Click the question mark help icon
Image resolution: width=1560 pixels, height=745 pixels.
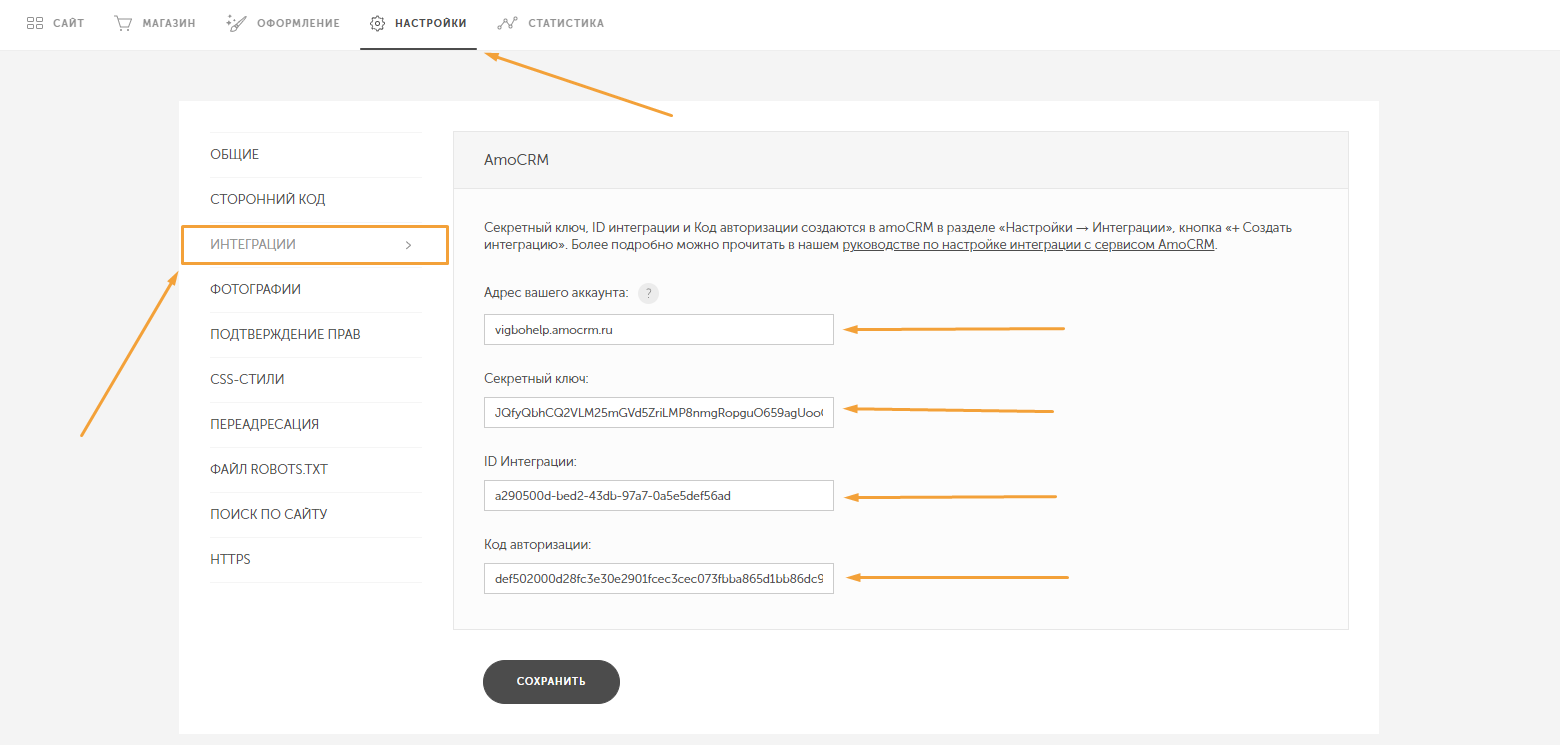pyautogui.click(x=648, y=293)
